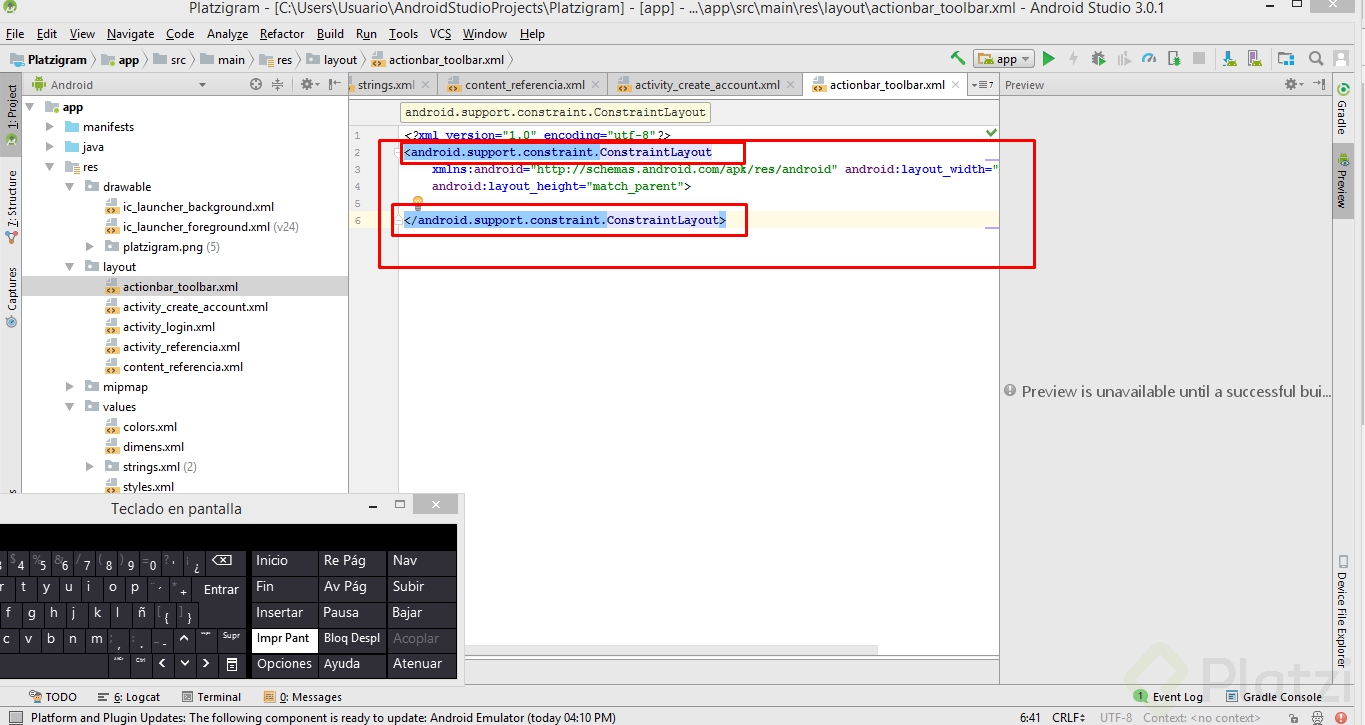Collapse the app module tree node
The height and width of the screenshot is (725, 1365).
point(31,107)
